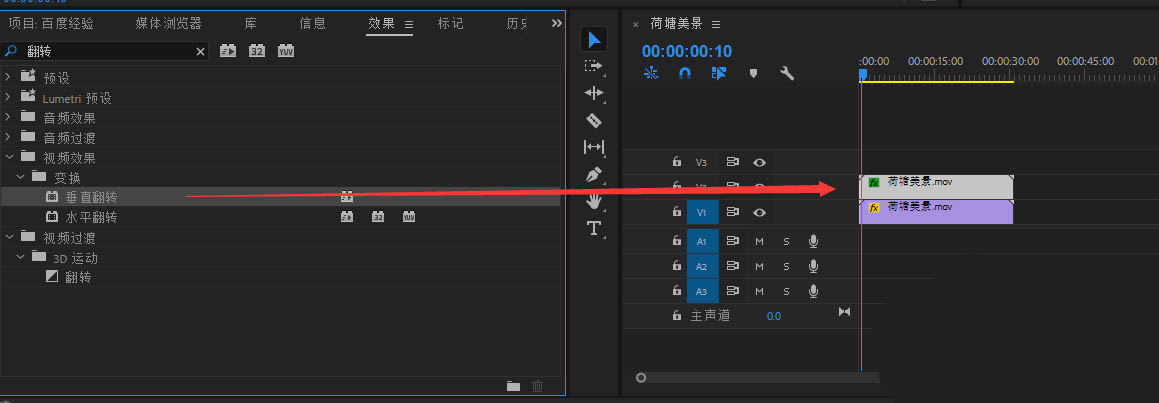Viewport: 1159px width, 403px height.
Task: Expand the 预设 presets folder
Action: 9,77
